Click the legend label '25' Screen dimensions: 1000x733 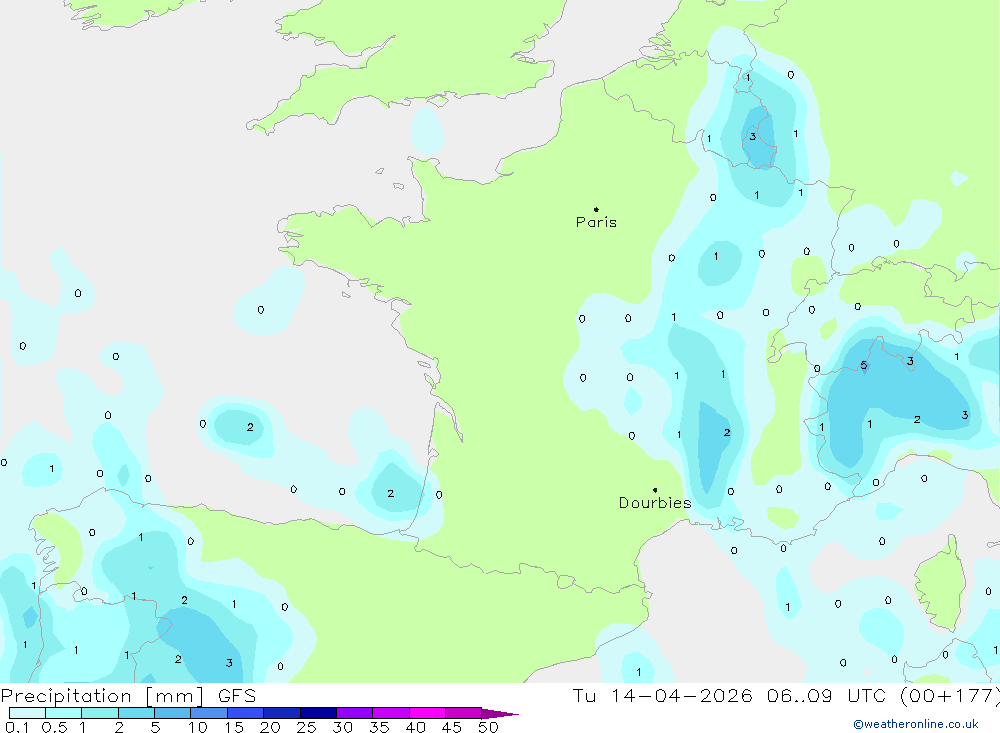point(306,727)
